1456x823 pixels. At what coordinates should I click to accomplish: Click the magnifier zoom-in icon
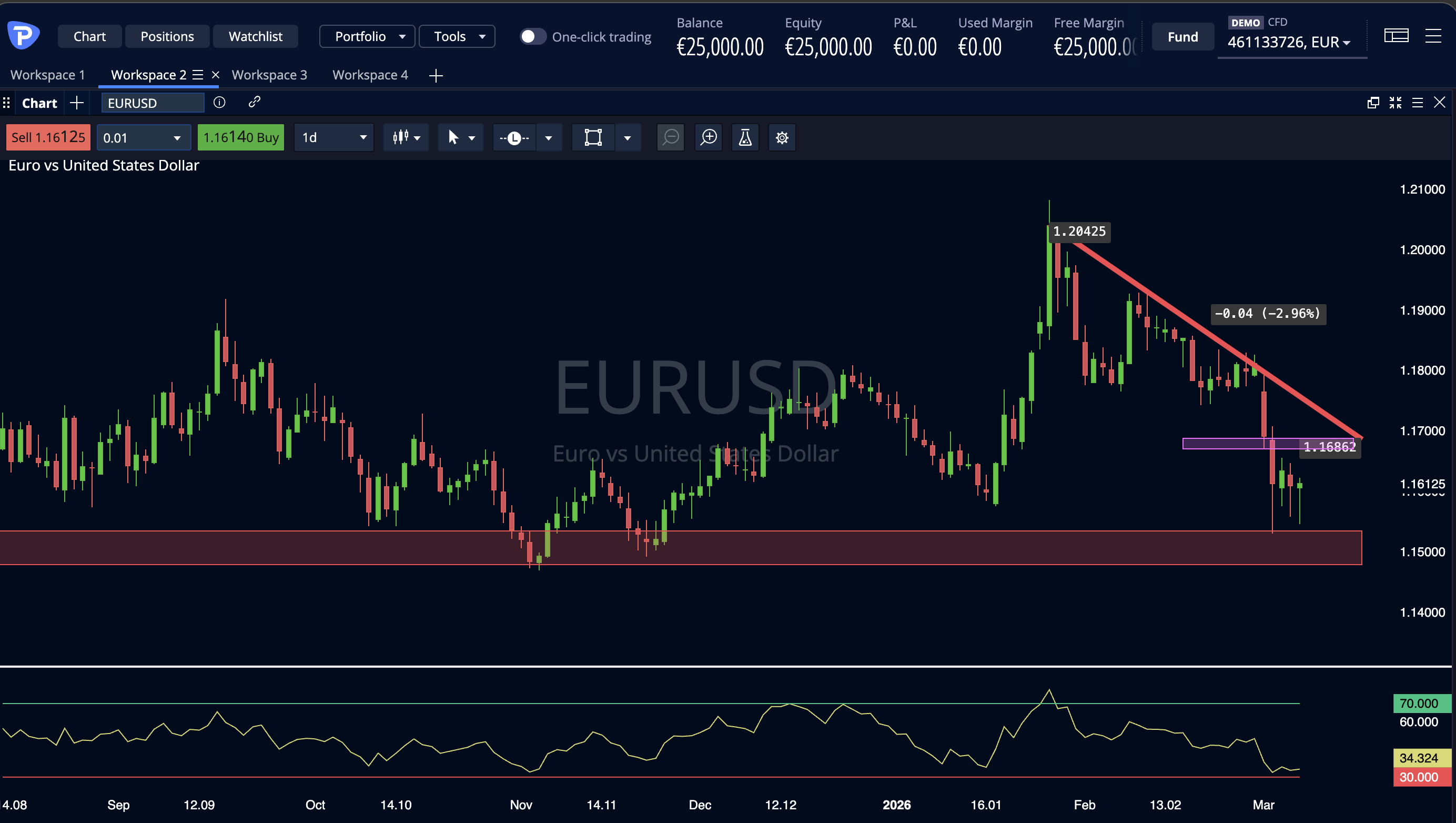708,137
